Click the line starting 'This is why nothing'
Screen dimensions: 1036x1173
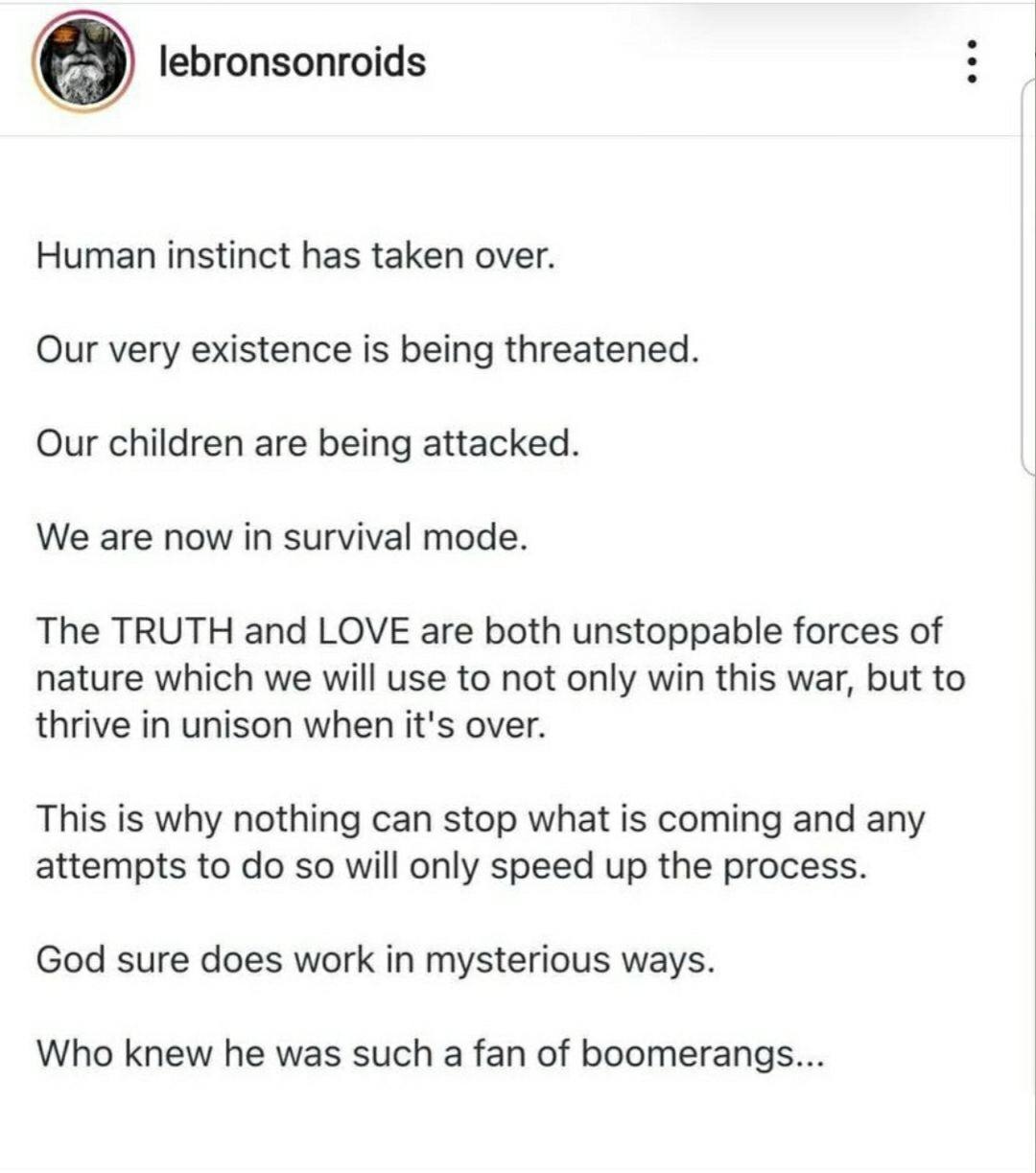tap(481, 820)
